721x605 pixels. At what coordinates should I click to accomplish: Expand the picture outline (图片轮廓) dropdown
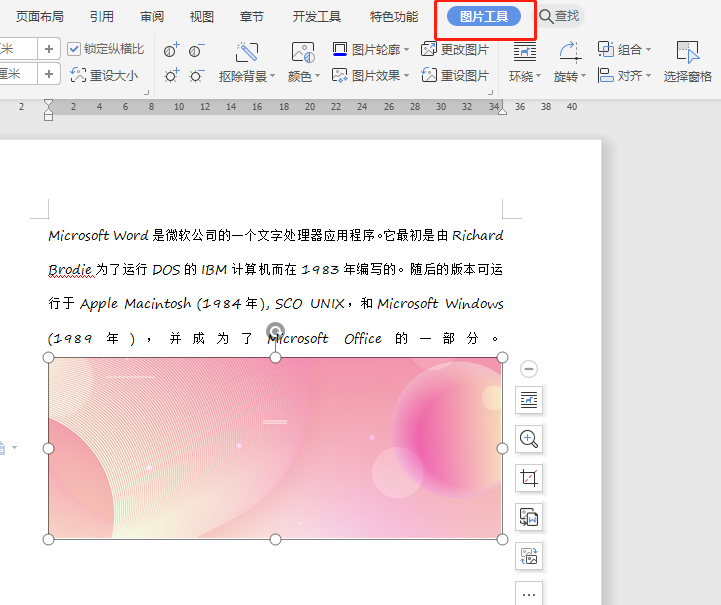pos(371,49)
